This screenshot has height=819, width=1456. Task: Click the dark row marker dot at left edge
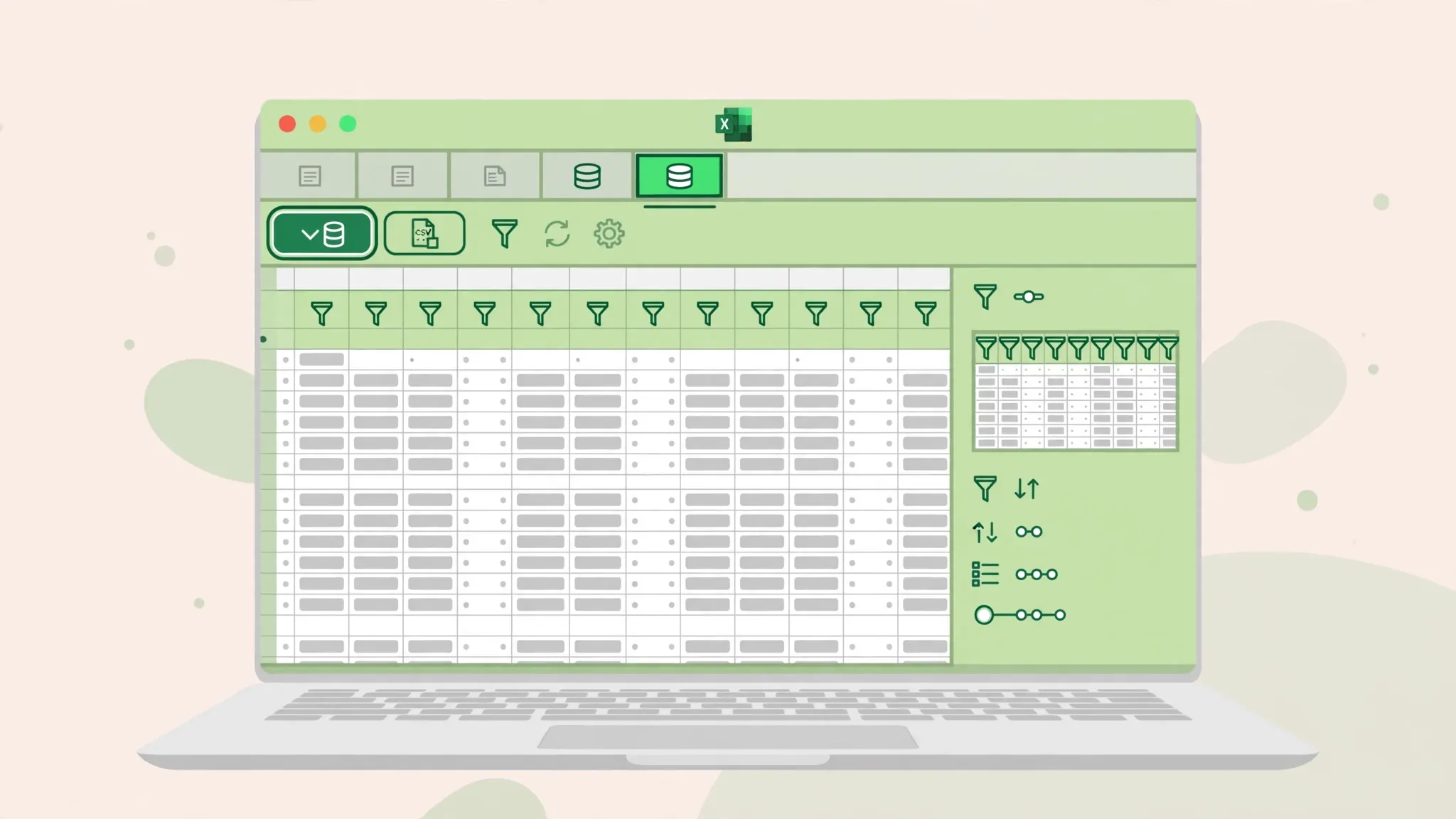(264, 339)
